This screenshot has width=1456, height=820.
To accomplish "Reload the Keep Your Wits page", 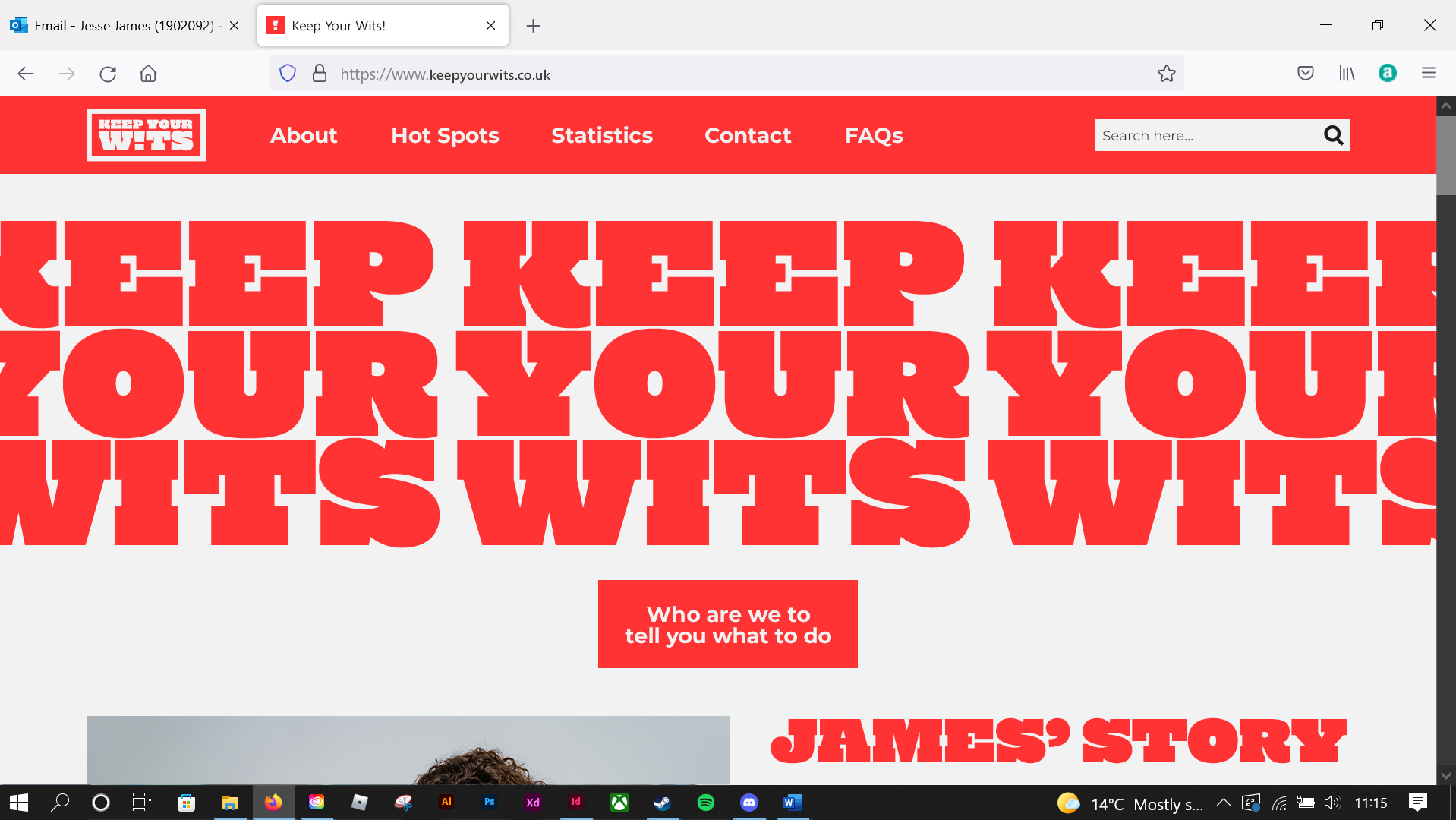I will point(108,74).
